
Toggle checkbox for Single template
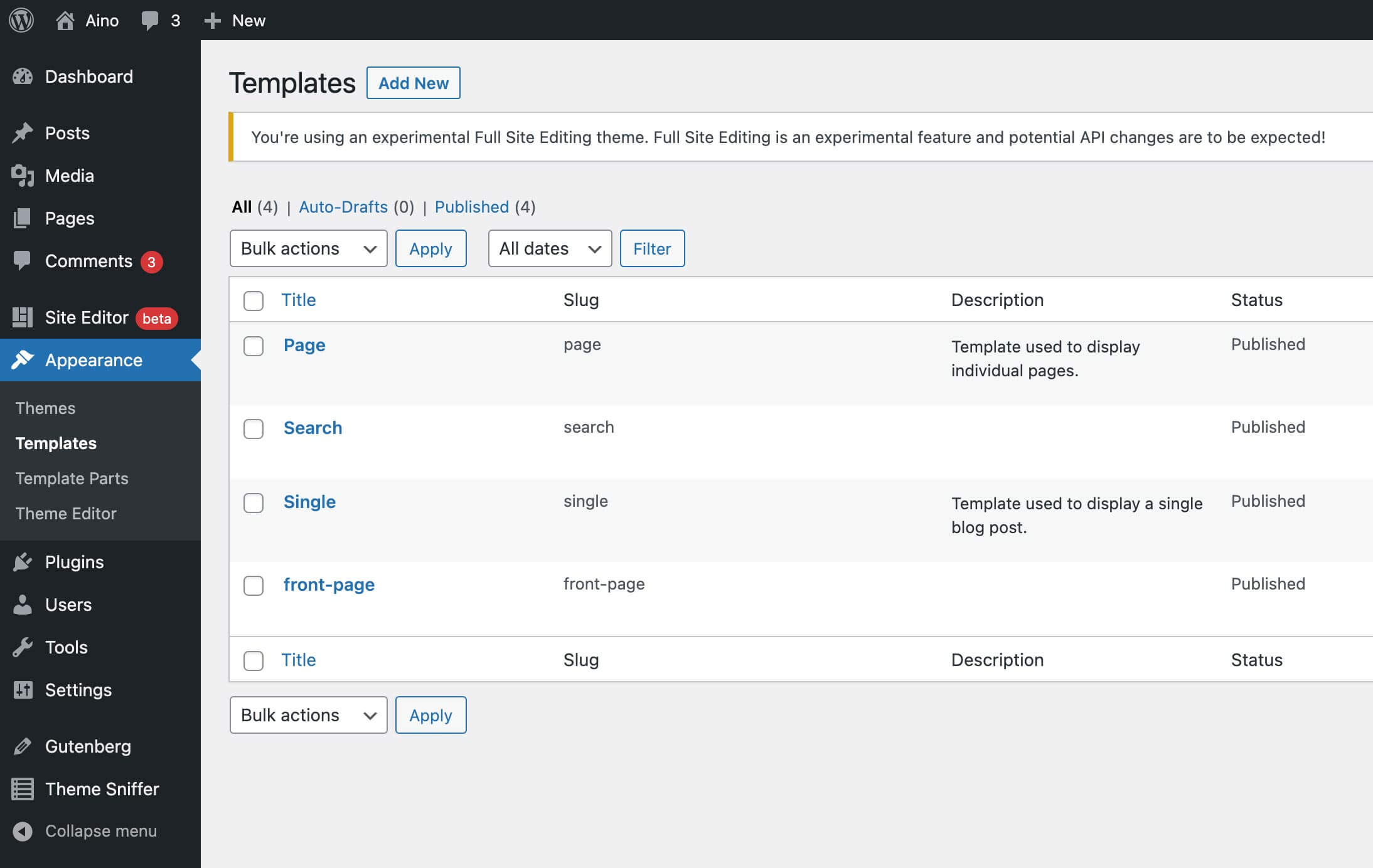click(x=253, y=501)
